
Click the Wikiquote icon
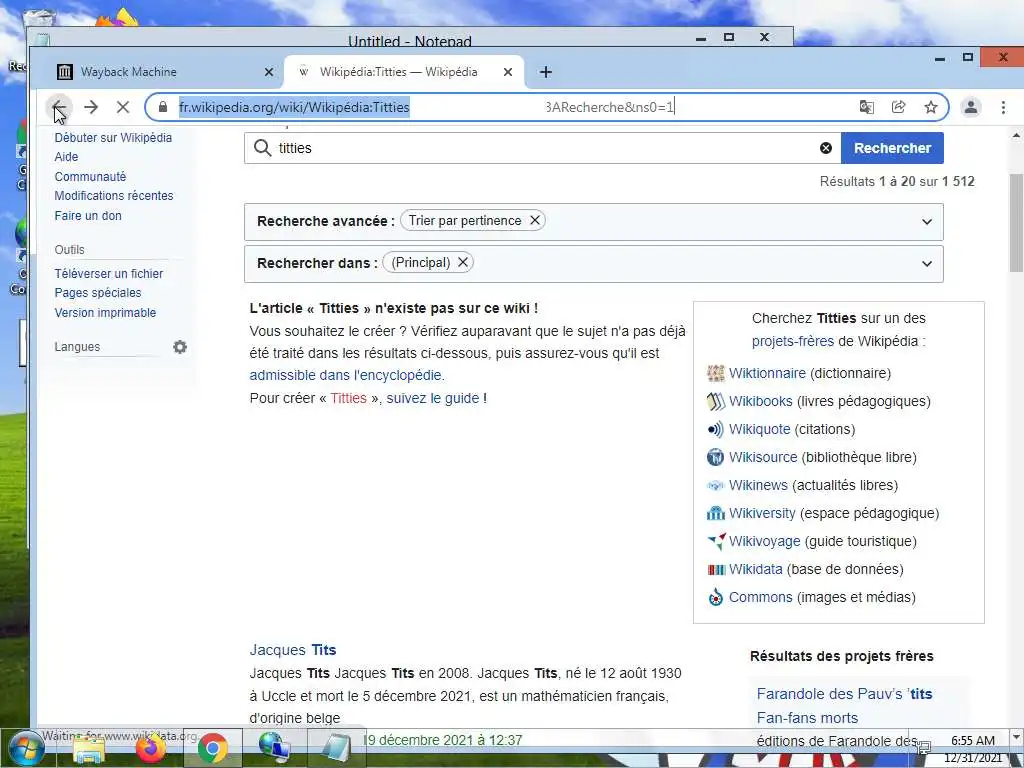pyautogui.click(x=716, y=429)
